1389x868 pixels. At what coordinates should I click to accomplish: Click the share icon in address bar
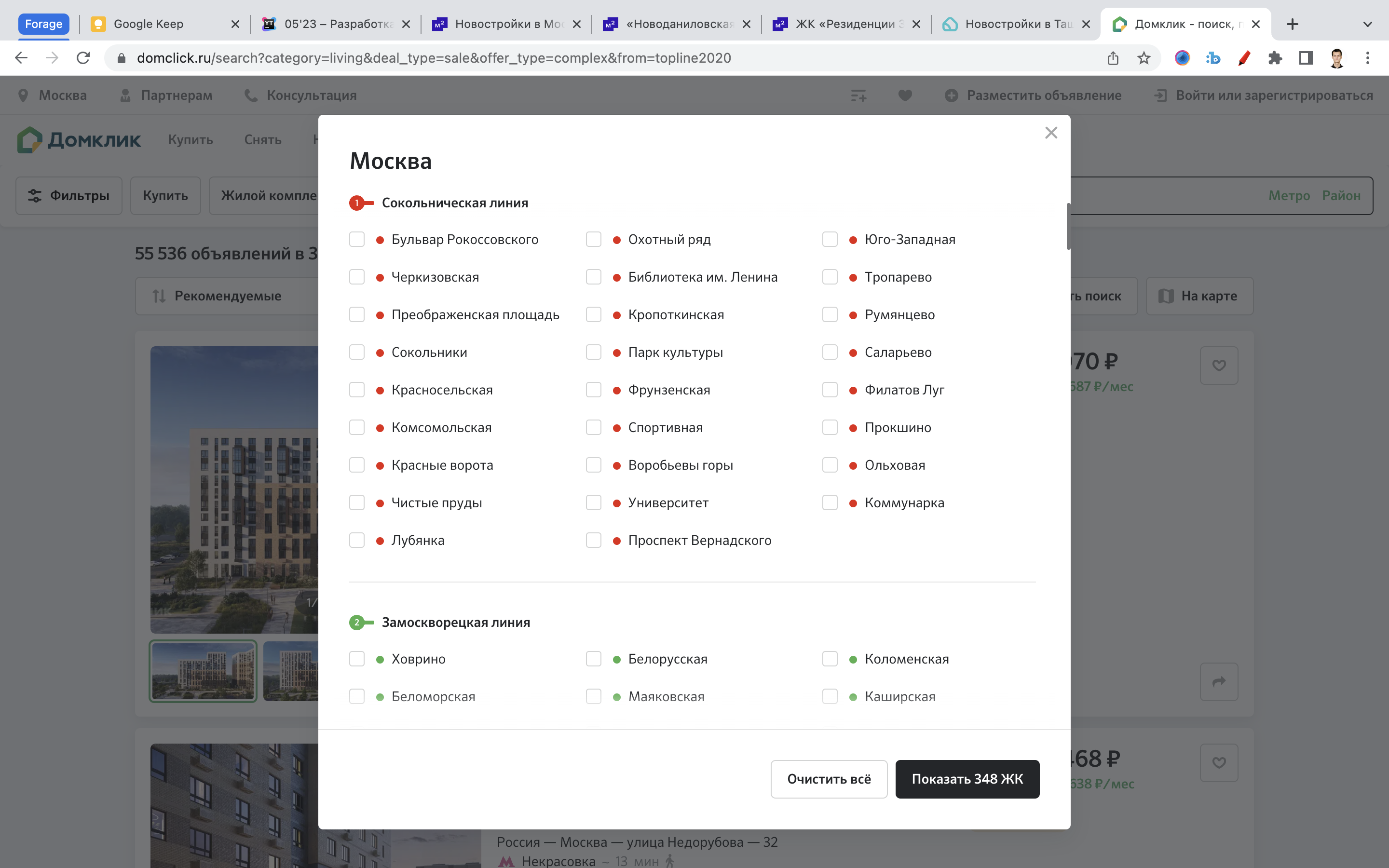1113,58
